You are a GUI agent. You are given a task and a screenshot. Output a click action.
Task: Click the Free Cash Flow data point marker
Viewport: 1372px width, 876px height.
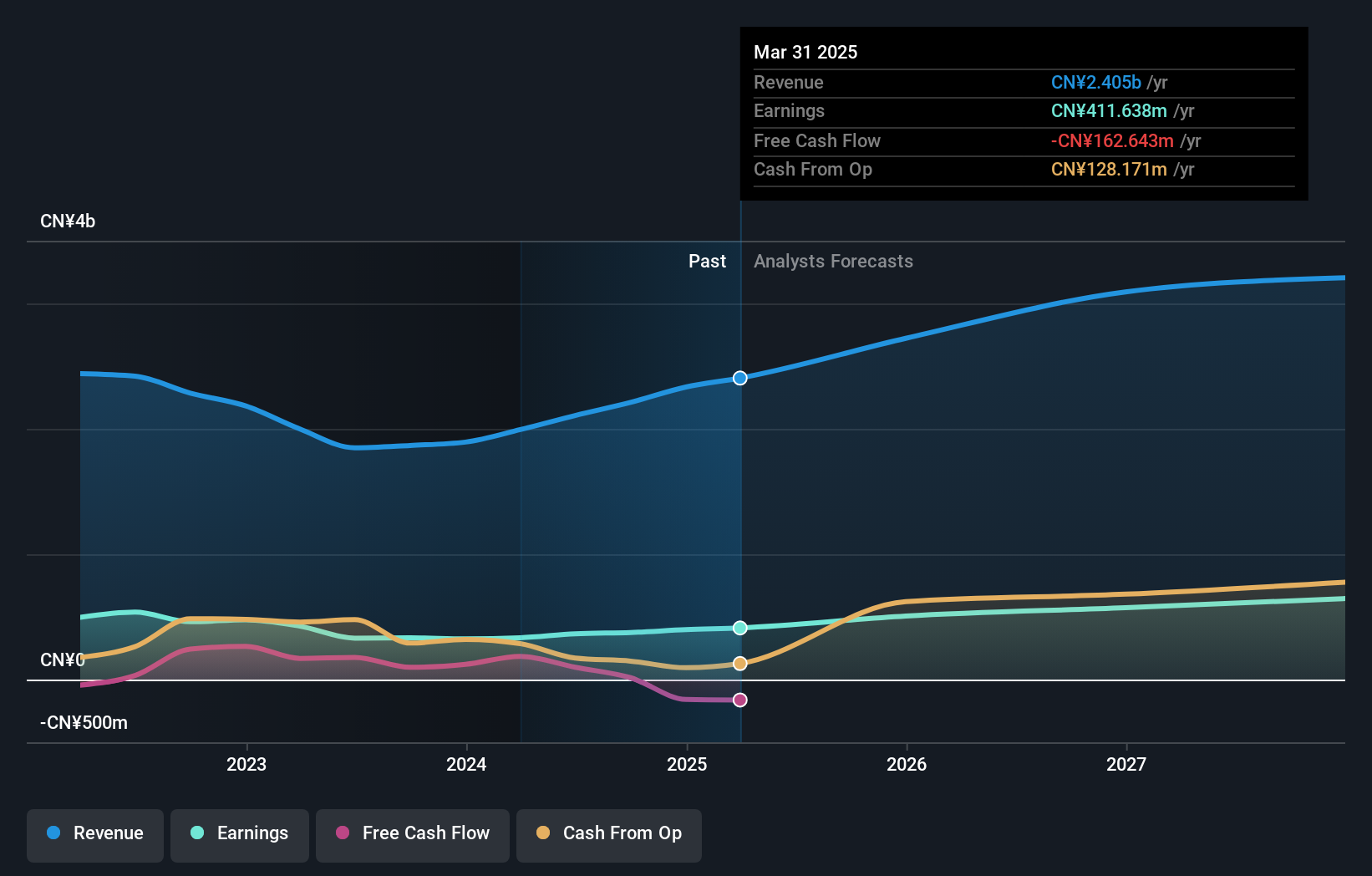pyautogui.click(x=740, y=700)
